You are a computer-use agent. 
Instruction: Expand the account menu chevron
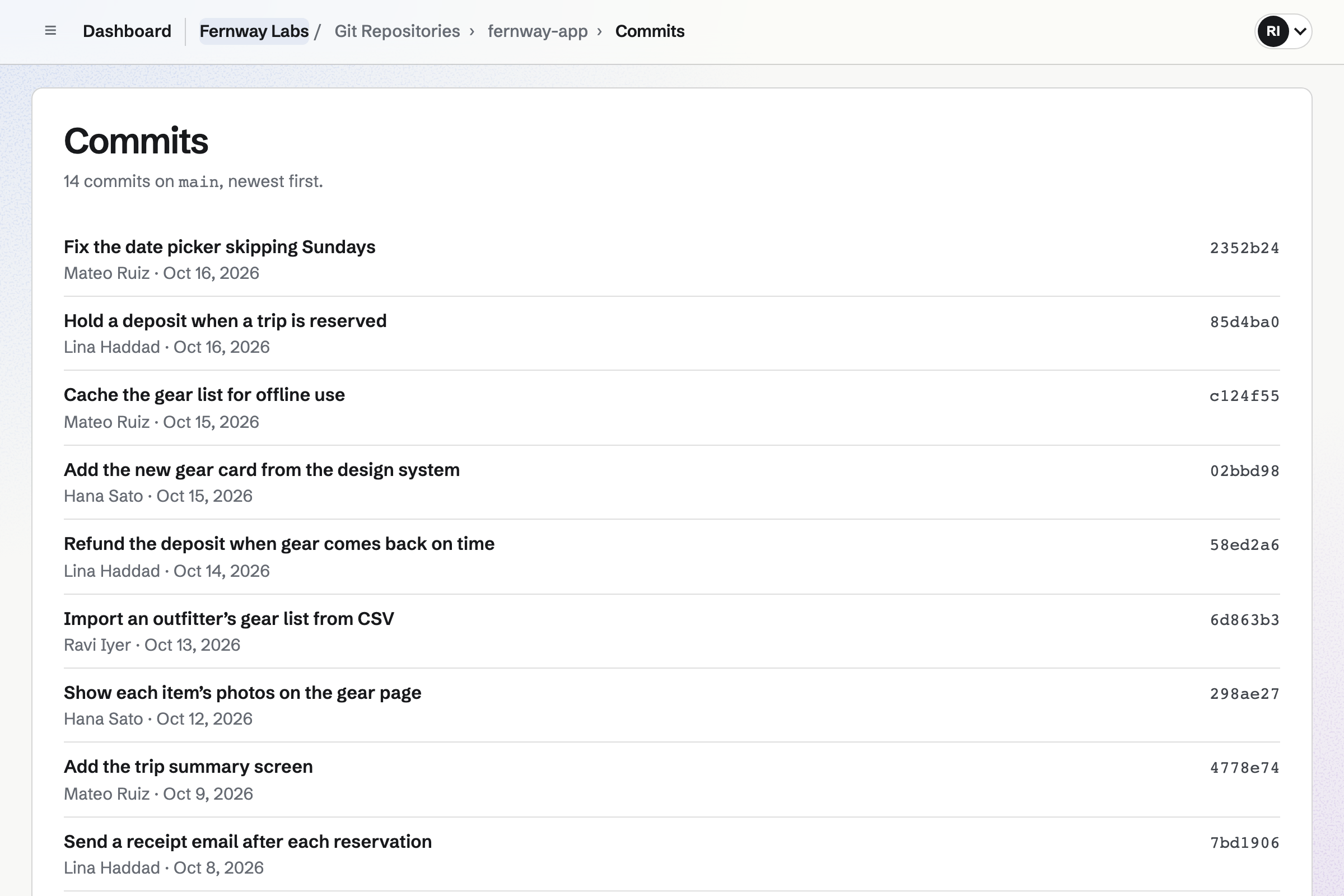[1300, 31]
